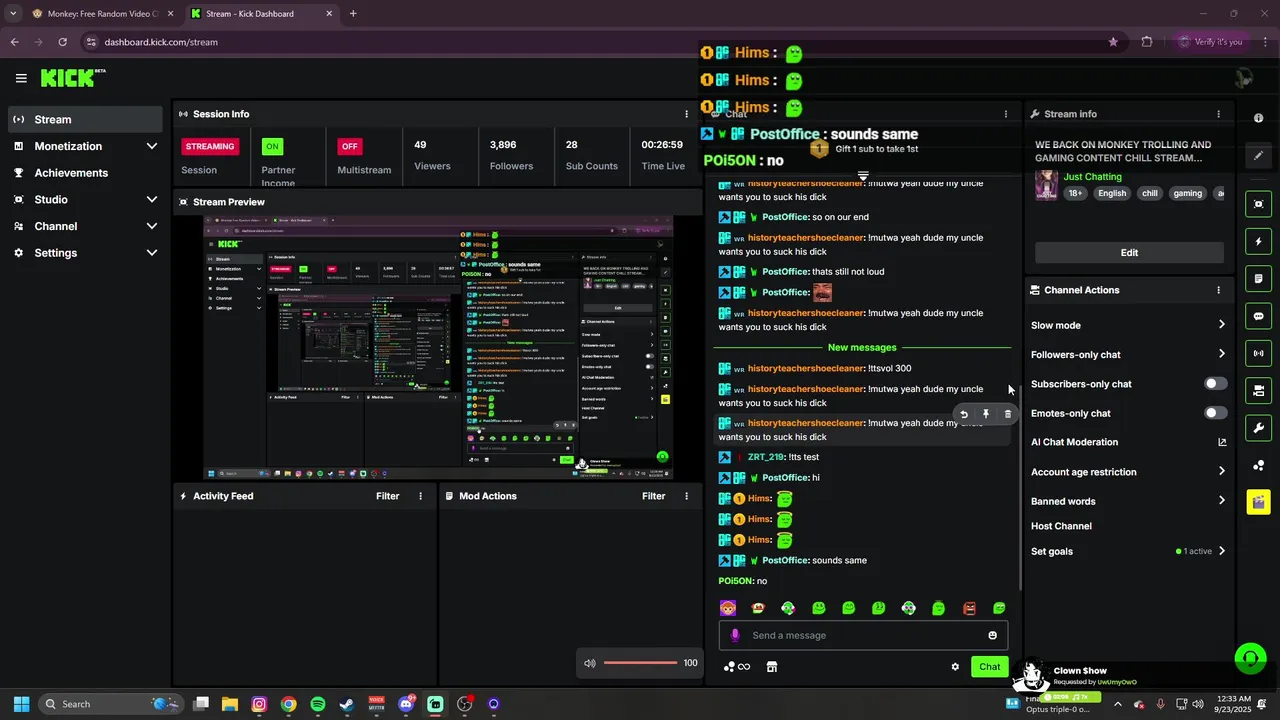The image size is (1280, 720).
Task: Toggle the Multistream OFF indicator
Action: click(349, 146)
